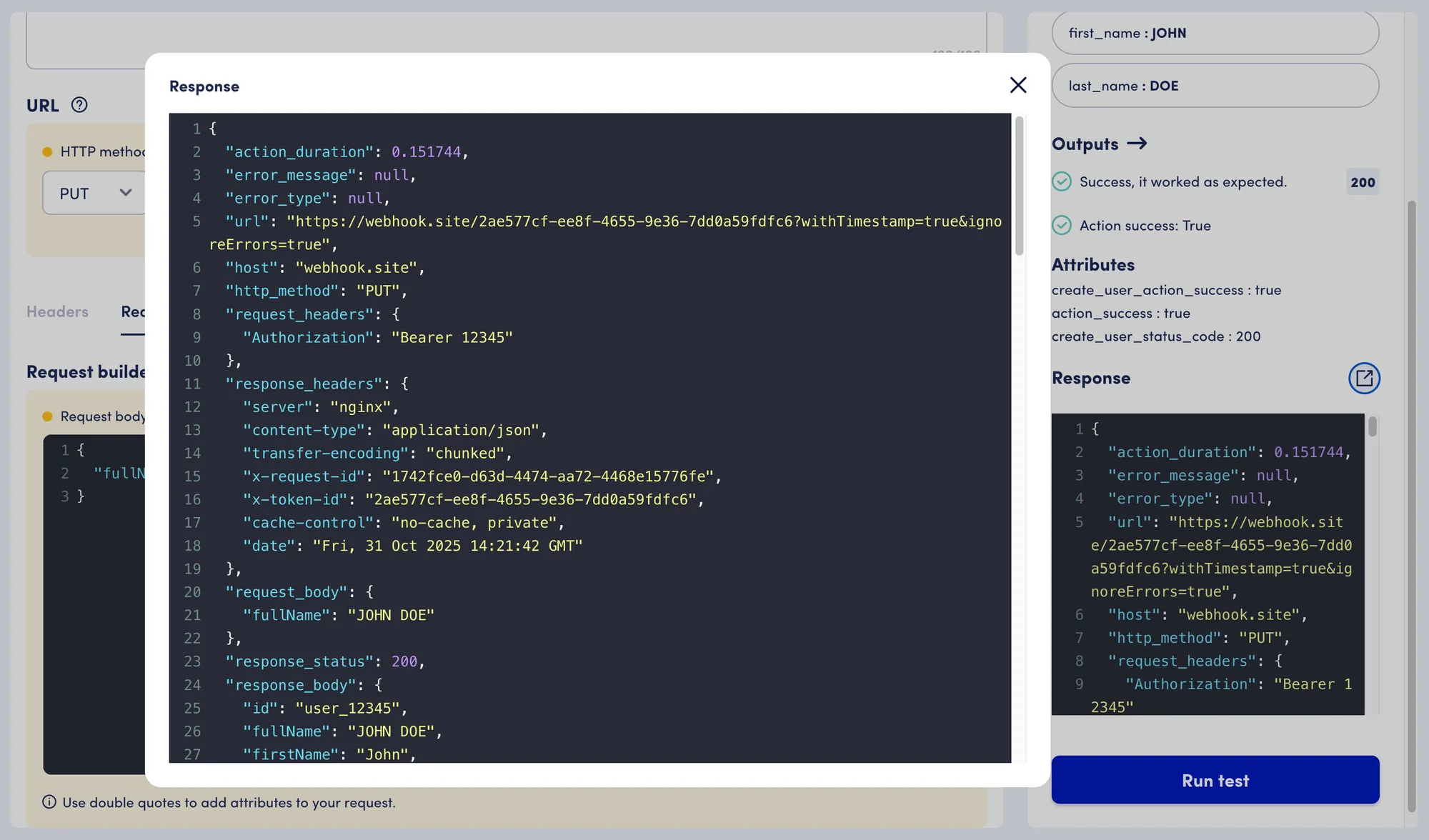Click the "x-request-id" header line
1429x840 pixels.
(x=482, y=476)
